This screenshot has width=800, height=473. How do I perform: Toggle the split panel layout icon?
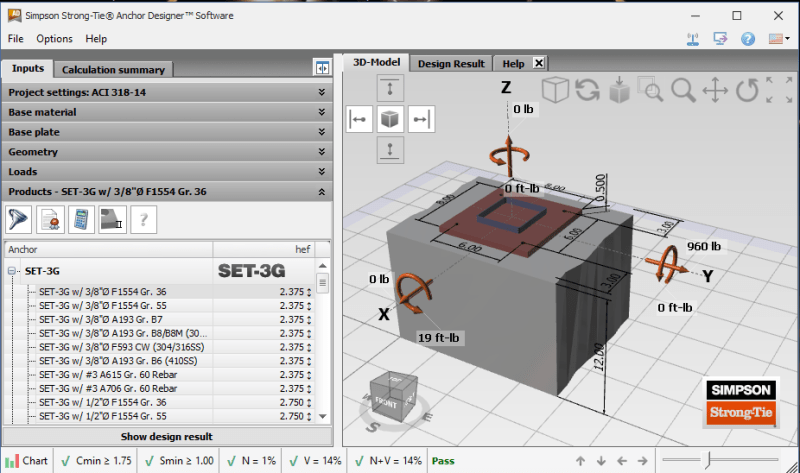click(322, 68)
